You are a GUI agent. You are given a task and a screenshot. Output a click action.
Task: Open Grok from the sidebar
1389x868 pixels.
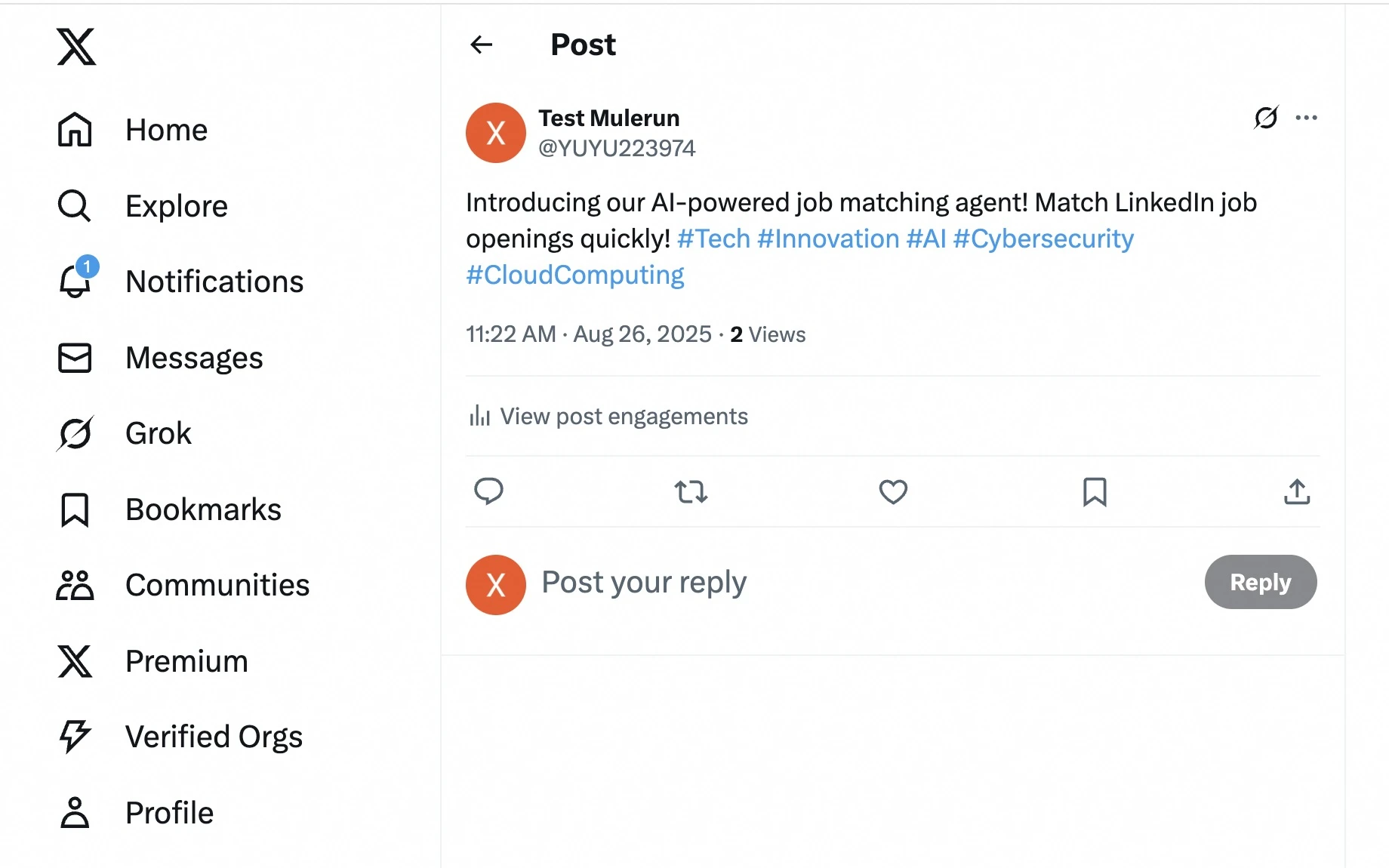(125, 433)
